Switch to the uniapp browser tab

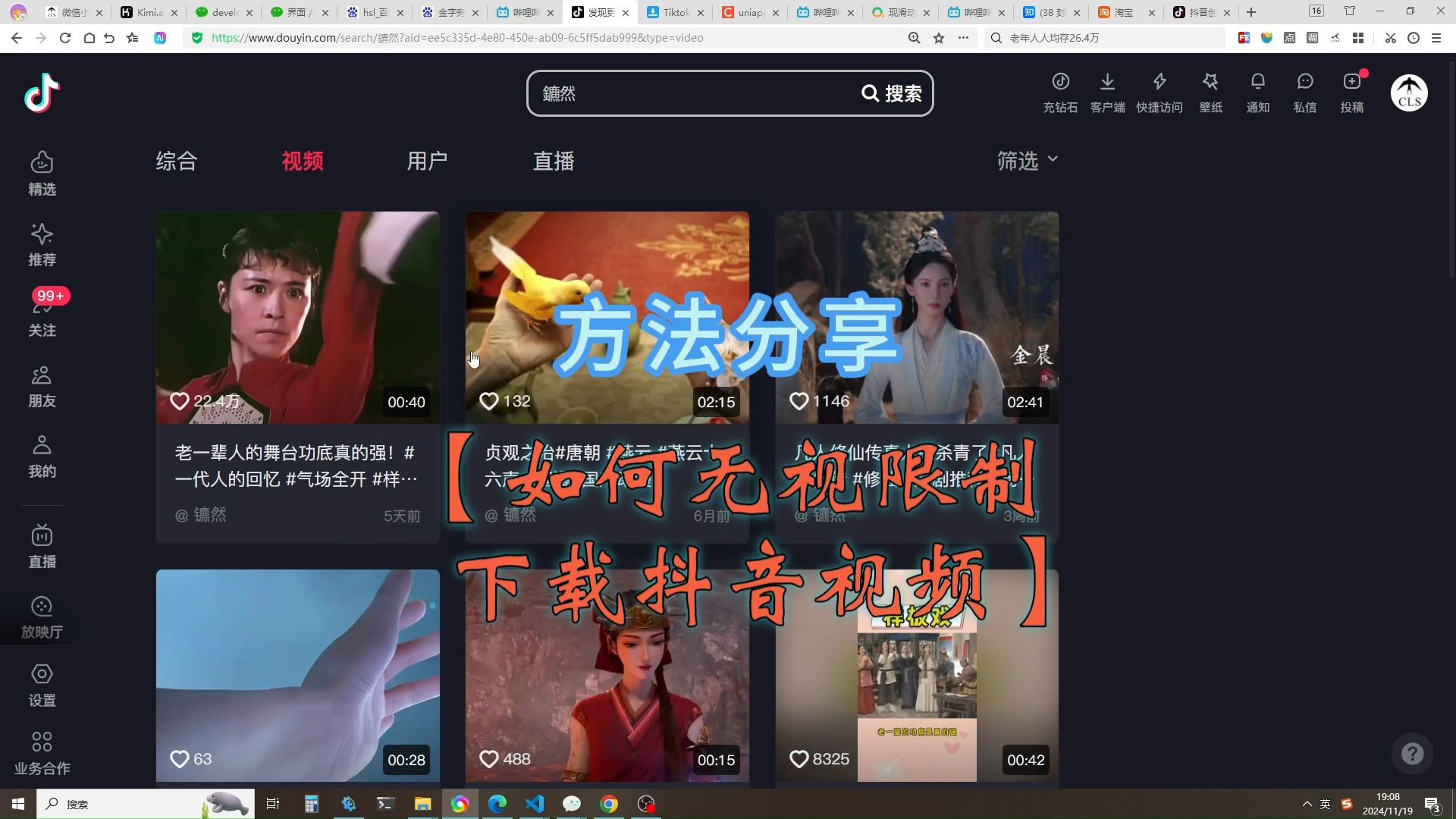[750, 12]
